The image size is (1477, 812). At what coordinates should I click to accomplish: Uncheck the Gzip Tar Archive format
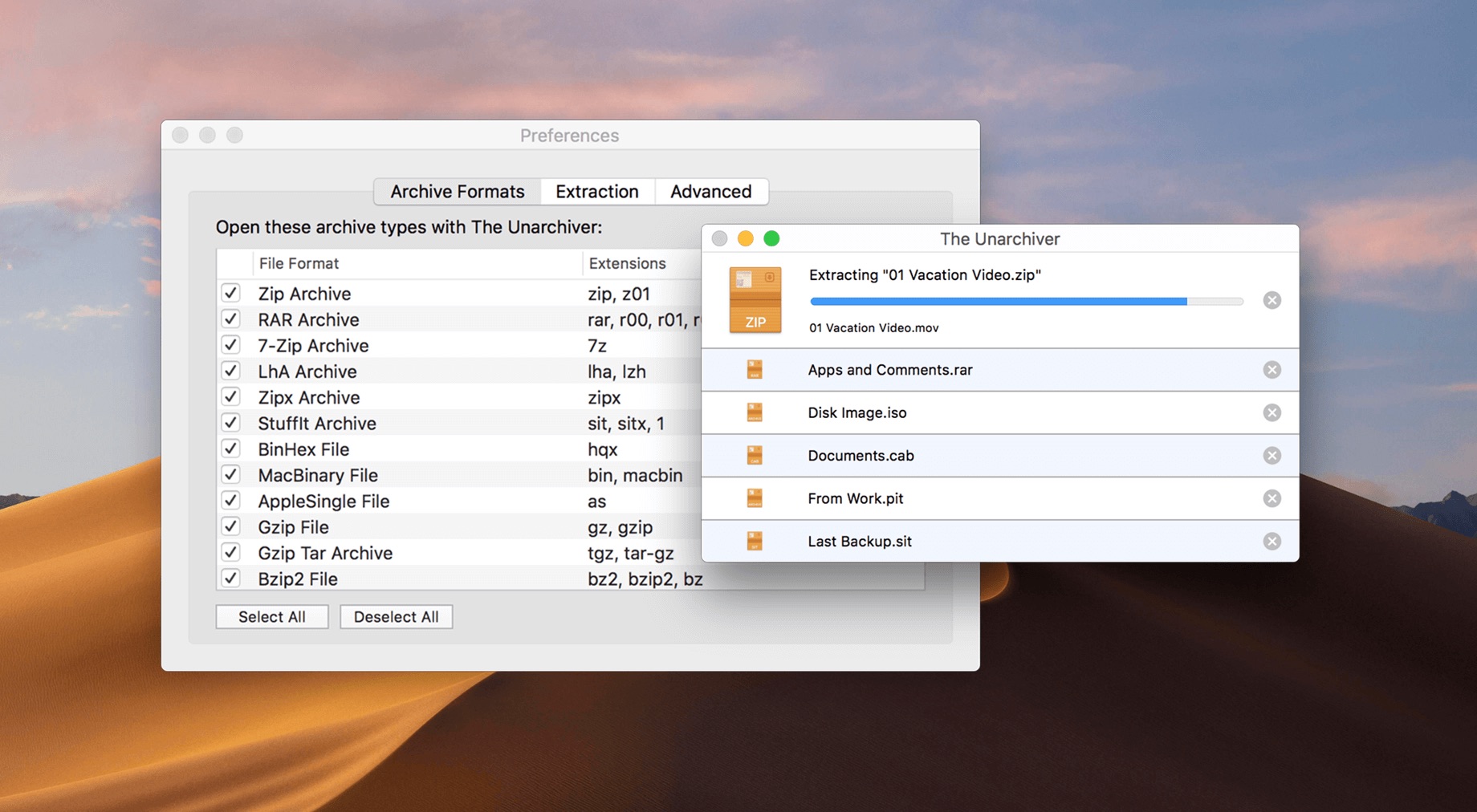(x=230, y=552)
